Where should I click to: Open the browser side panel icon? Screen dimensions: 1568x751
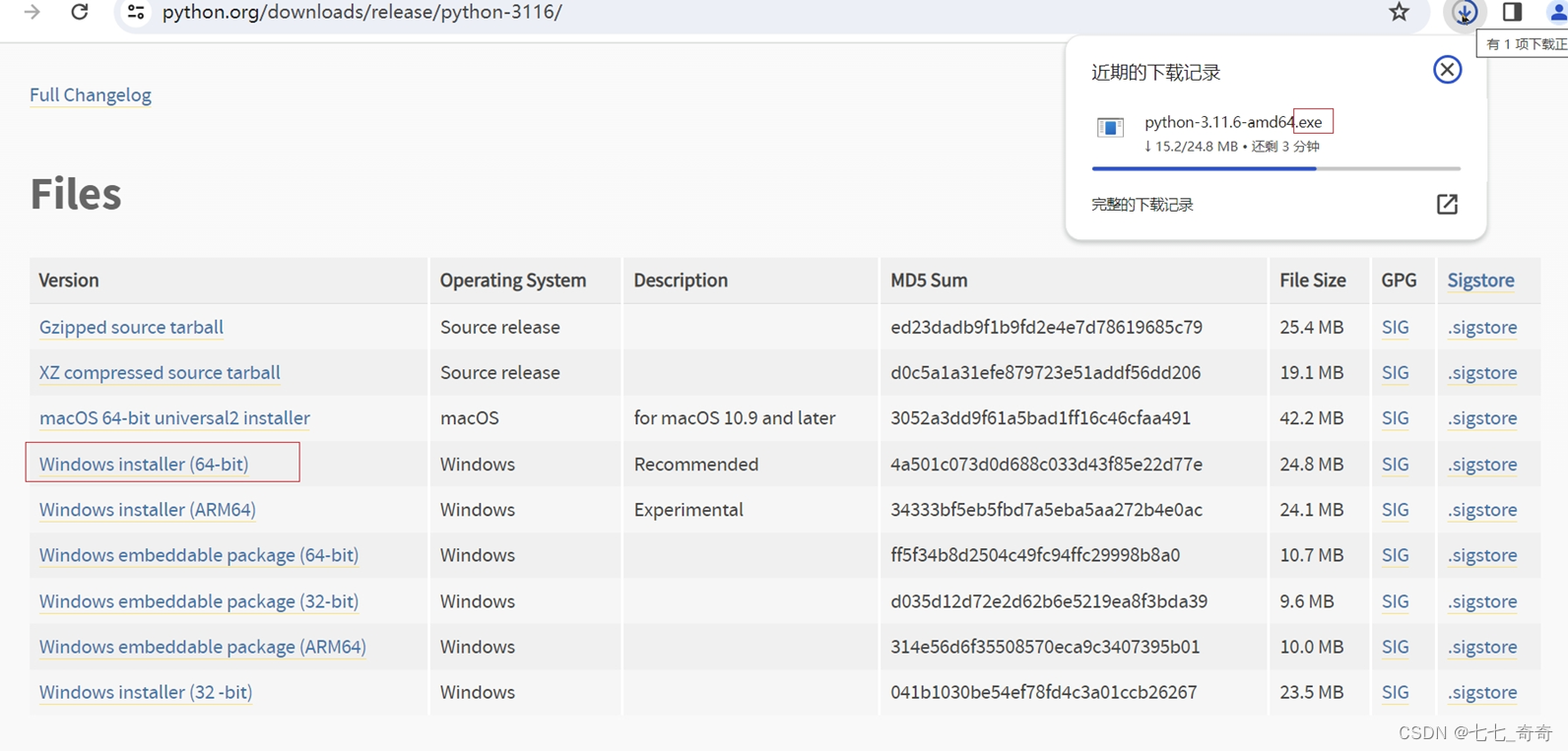1512,12
